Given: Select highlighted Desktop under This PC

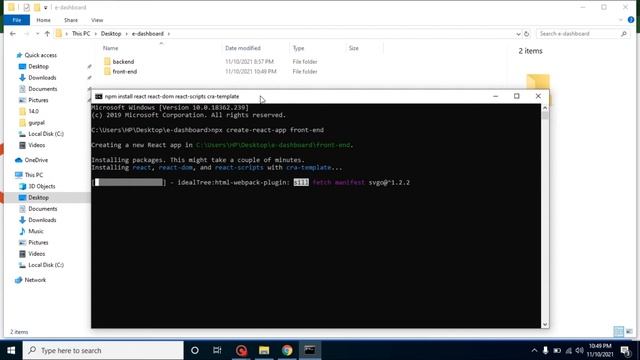Looking at the screenshot, I should click(38, 198).
